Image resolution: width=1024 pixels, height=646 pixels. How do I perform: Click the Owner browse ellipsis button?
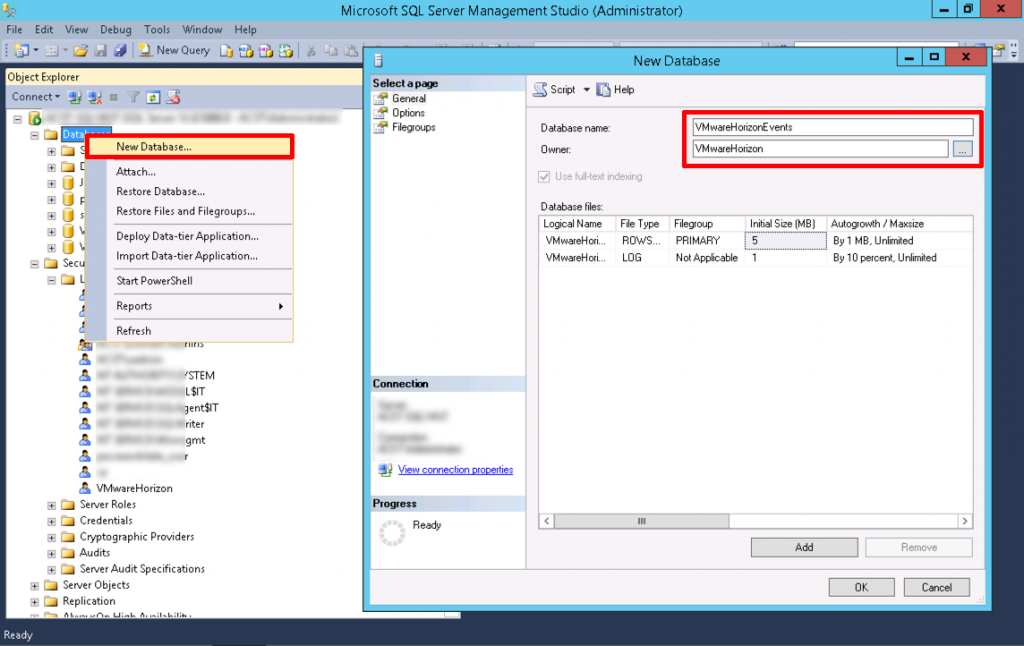click(x=963, y=148)
